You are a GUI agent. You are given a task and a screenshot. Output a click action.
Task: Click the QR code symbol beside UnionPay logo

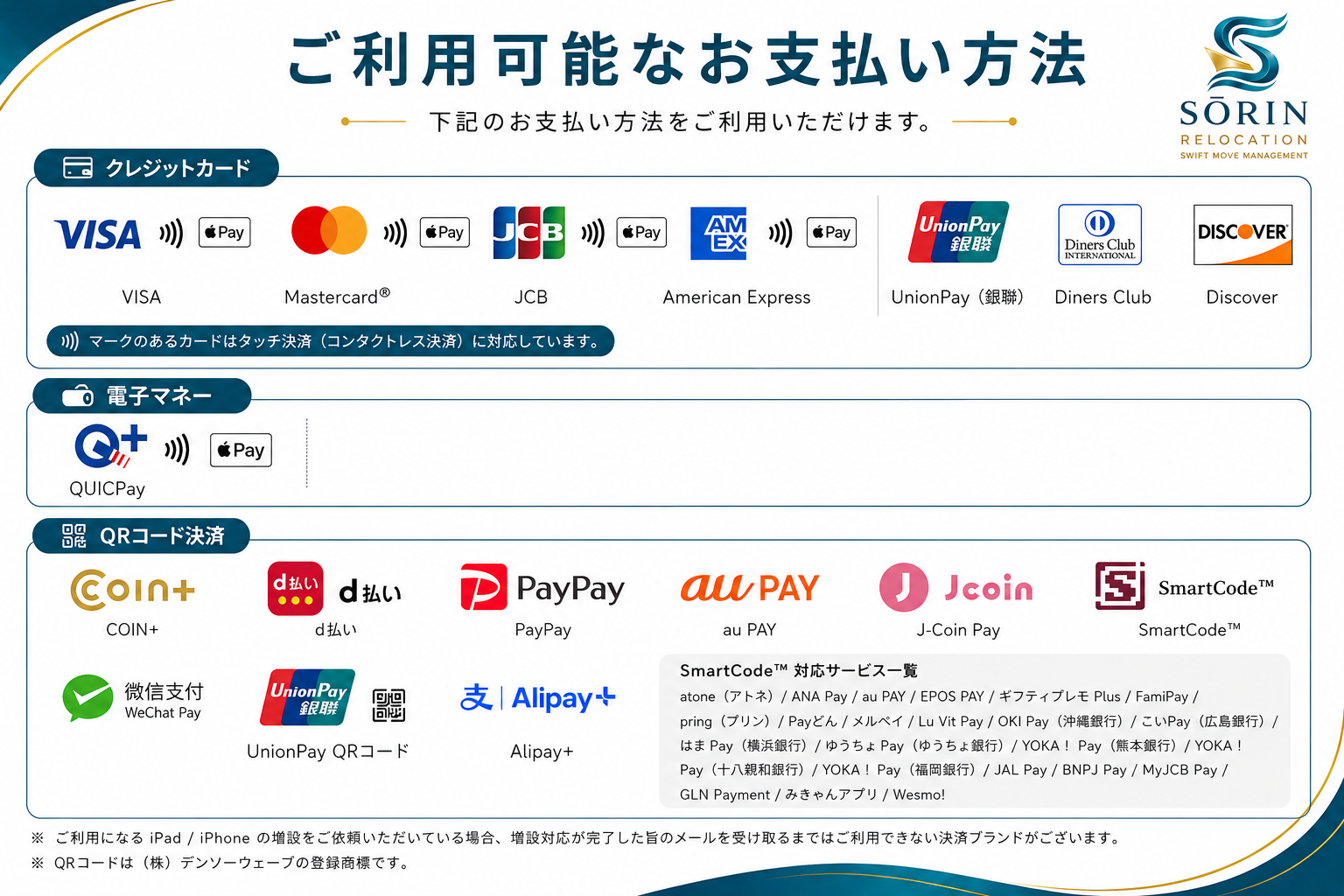[388, 705]
